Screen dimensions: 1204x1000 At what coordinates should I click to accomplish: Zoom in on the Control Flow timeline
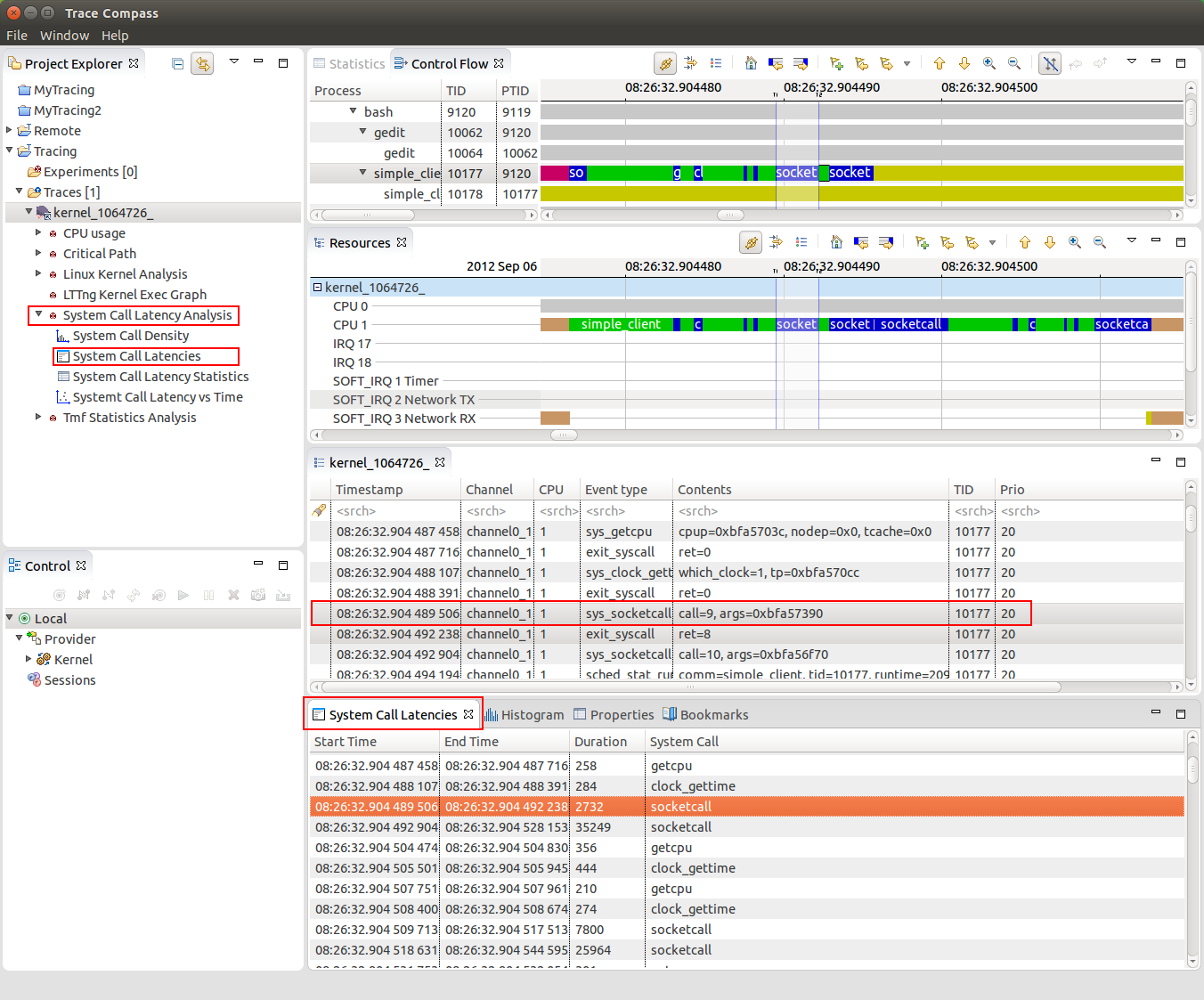(989, 63)
